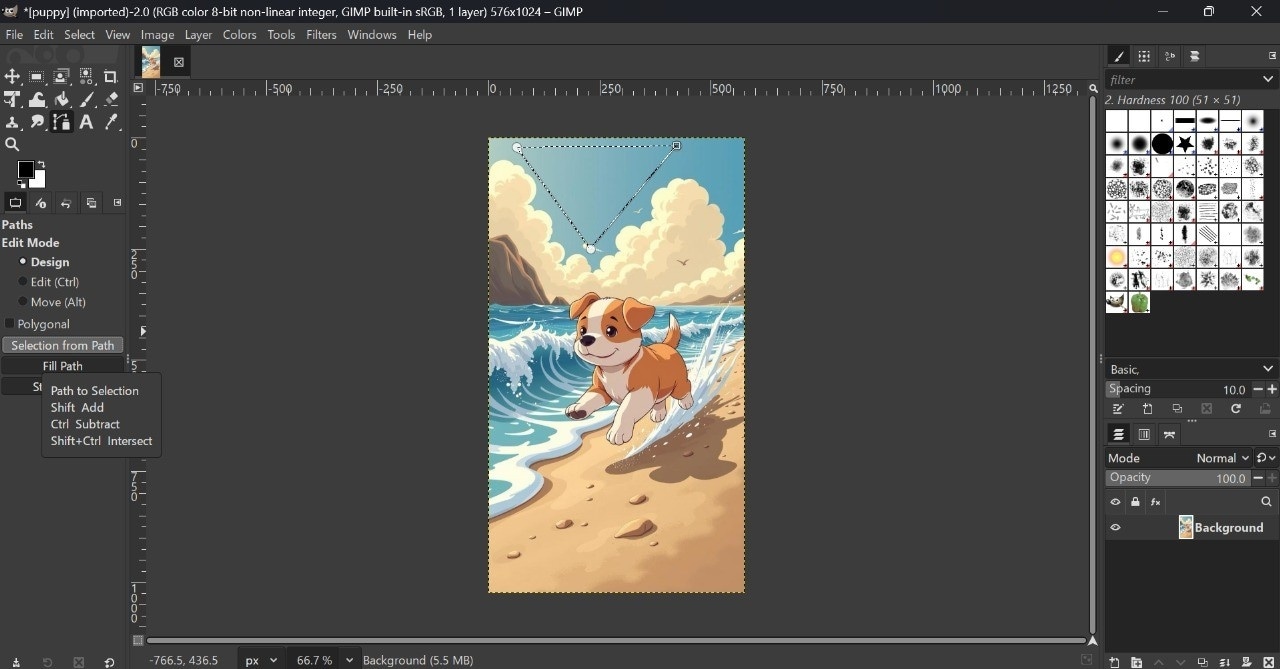Toggle the layer effects fx header

[1156, 502]
